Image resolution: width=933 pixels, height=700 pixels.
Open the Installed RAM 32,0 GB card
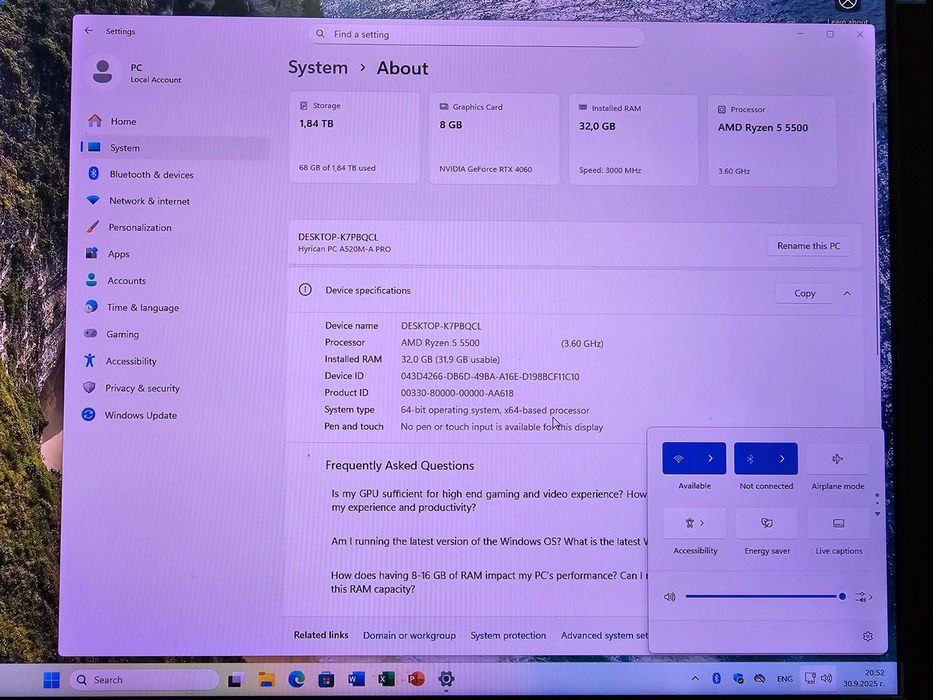pos(633,140)
